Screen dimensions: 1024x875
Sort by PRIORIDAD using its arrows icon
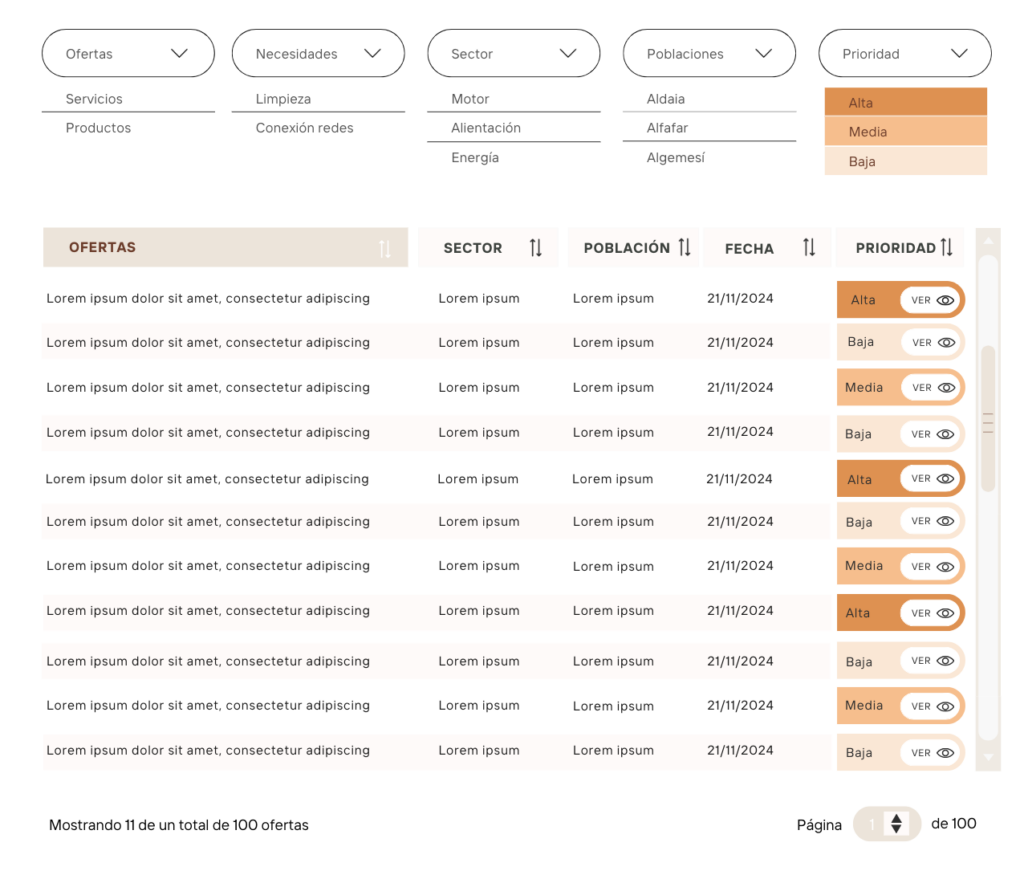pyautogui.click(x=946, y=247)
